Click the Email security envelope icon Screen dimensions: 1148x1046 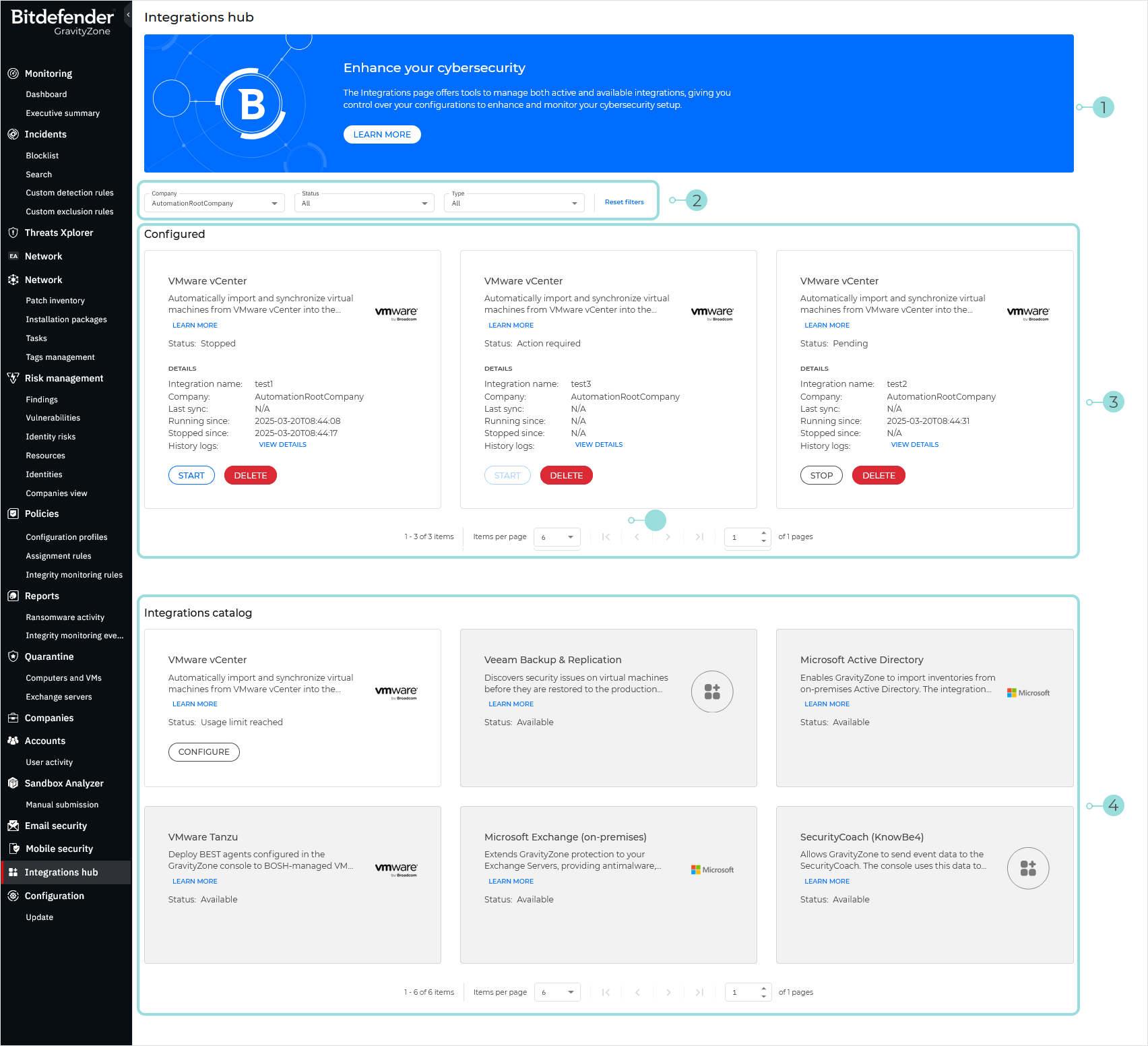[x=13, y=826]
